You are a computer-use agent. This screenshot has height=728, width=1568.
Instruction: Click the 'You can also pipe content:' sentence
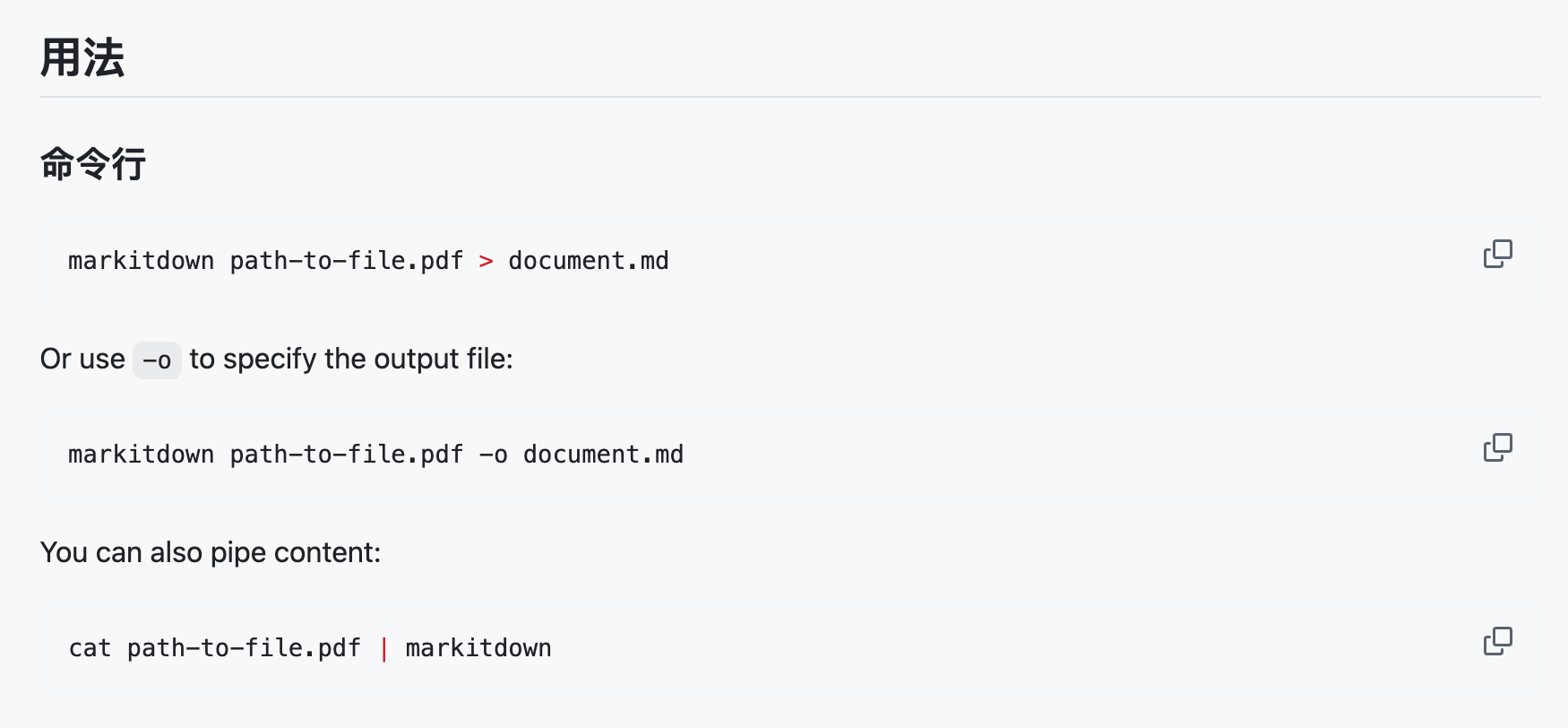[x=211, y=552]
